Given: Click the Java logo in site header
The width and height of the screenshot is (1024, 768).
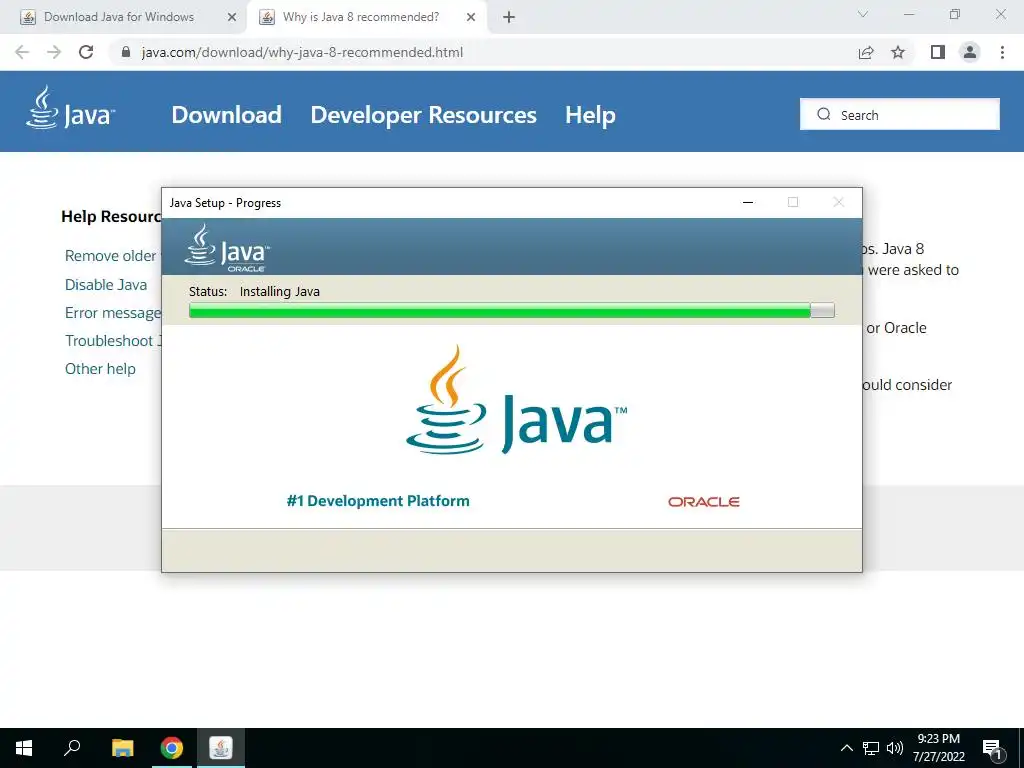Looking at the screenshot, I should tap(71, 108).
